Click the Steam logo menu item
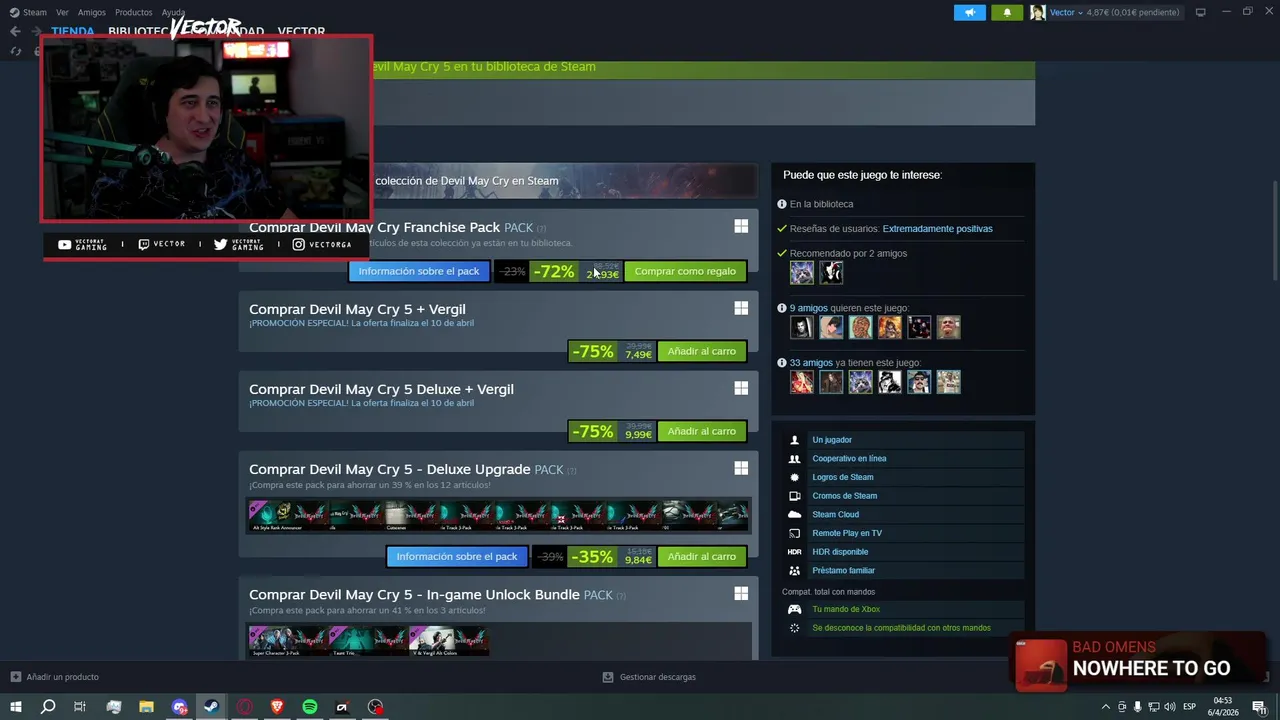The width and height of the screenshot is (1280, 720). [28, 12]
